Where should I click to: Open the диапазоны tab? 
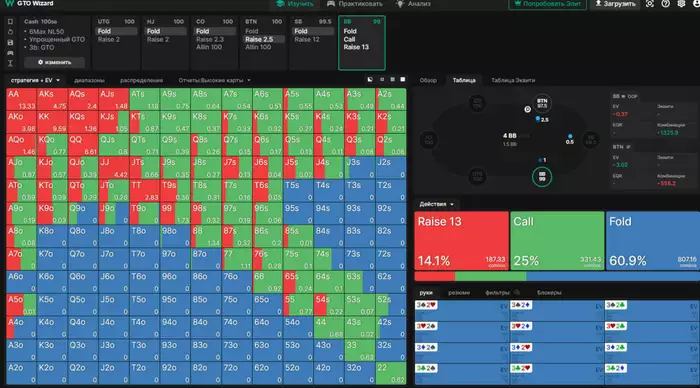[x=89, y=80]
